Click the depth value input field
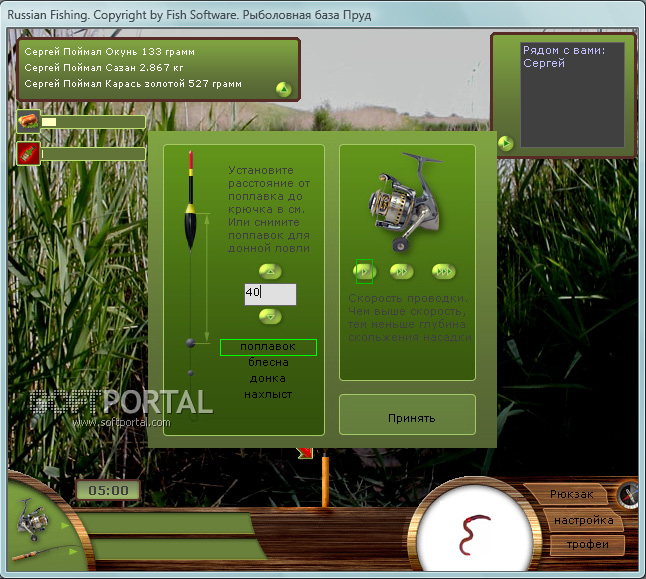Screen dimensions: 646x579 270,294
